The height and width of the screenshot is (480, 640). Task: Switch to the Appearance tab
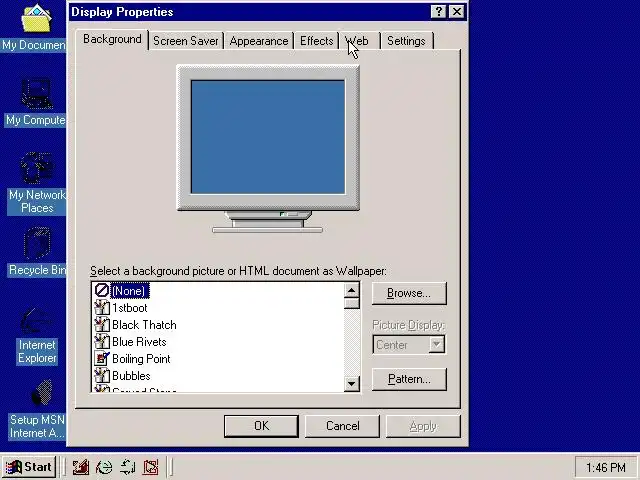coord(259,41)
